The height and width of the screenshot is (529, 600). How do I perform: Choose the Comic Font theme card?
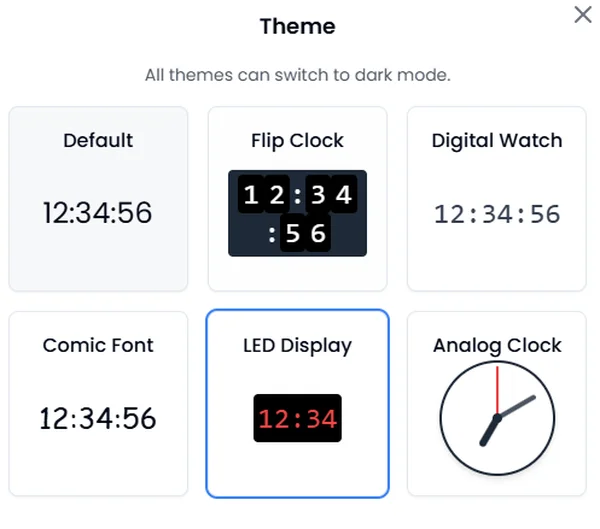click(x=98, y=404)
